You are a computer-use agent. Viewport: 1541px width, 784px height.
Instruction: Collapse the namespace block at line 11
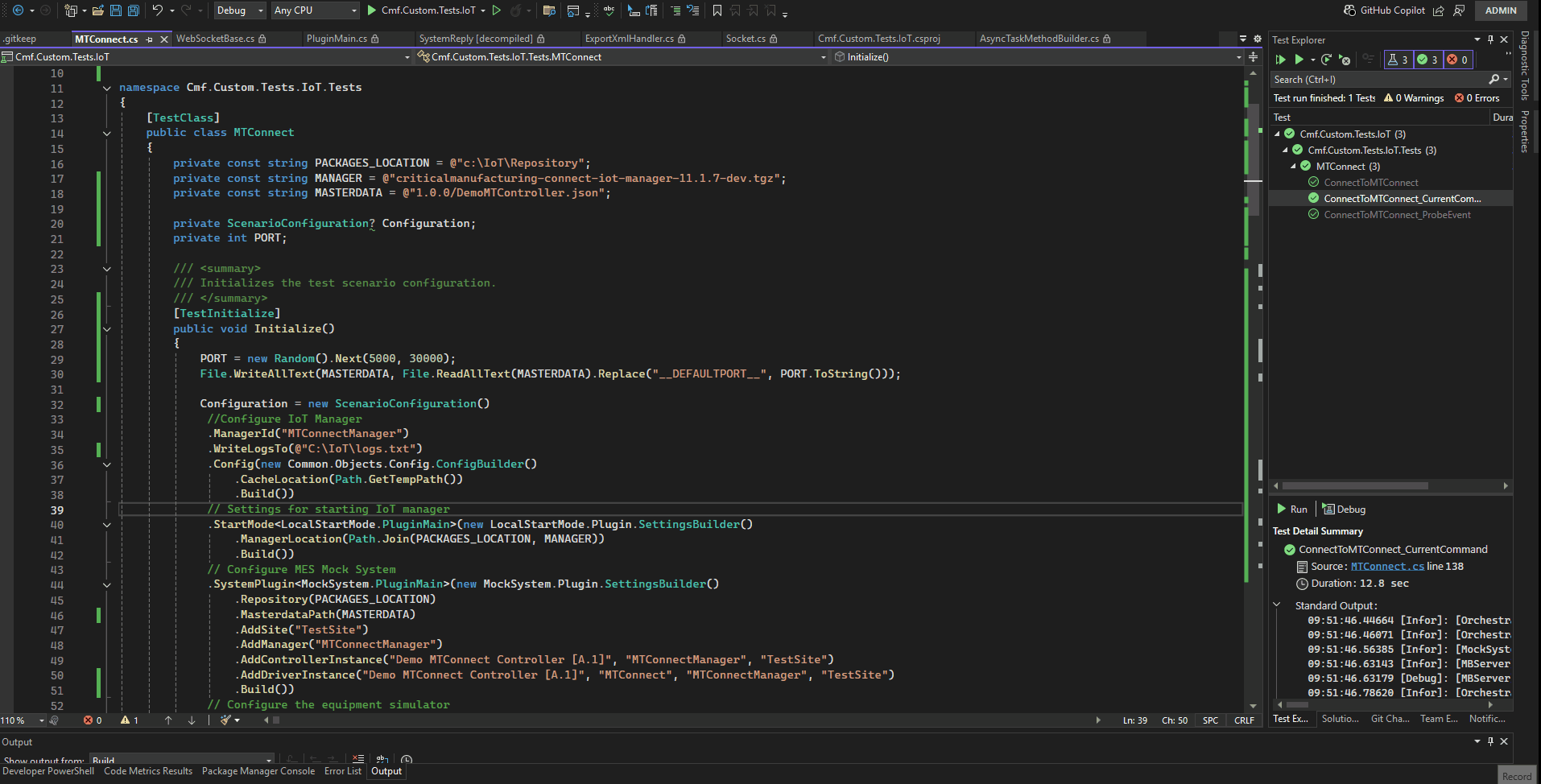click(x=106, y=88)
